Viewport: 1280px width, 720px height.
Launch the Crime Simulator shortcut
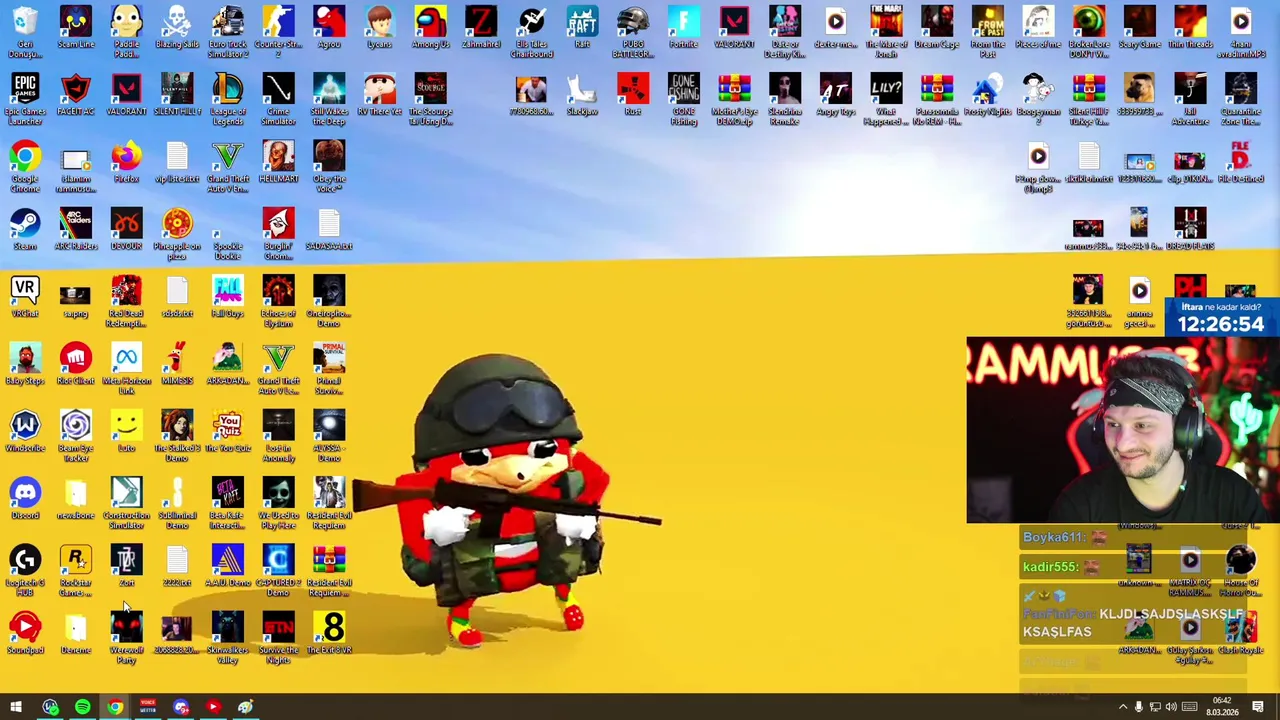278,99
